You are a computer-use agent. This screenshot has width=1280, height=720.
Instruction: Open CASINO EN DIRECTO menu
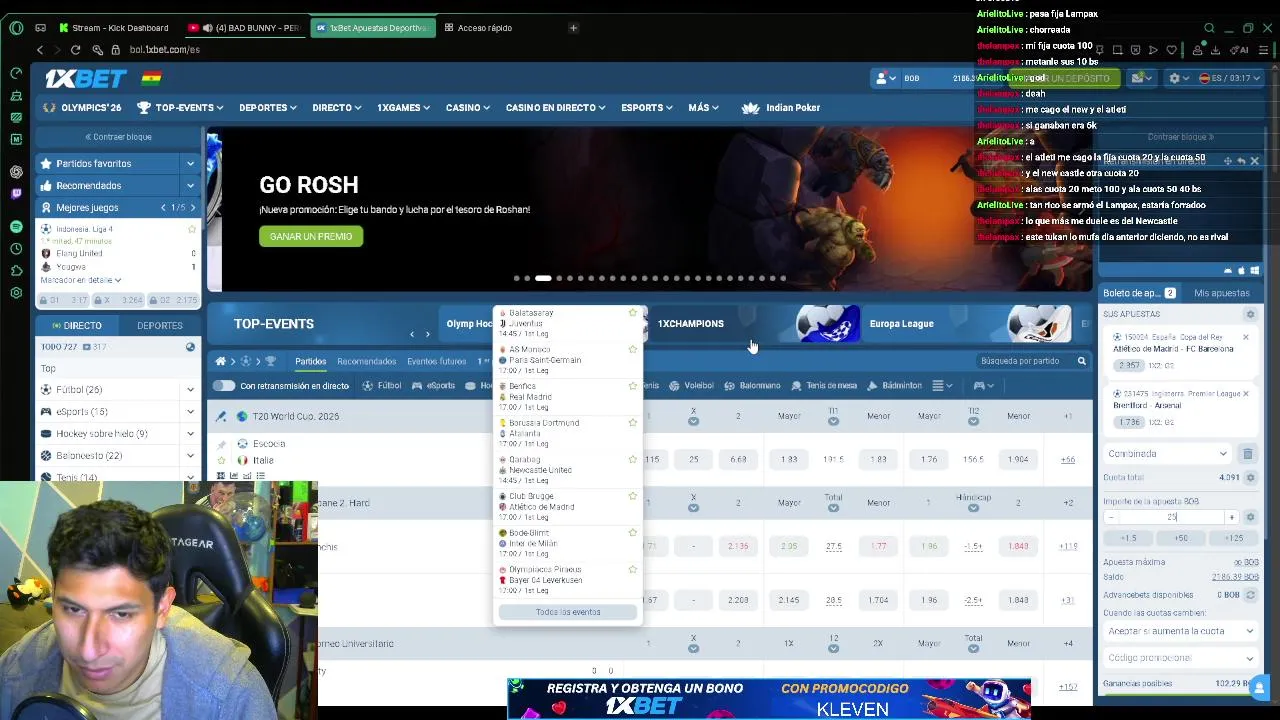coord(555,108)
